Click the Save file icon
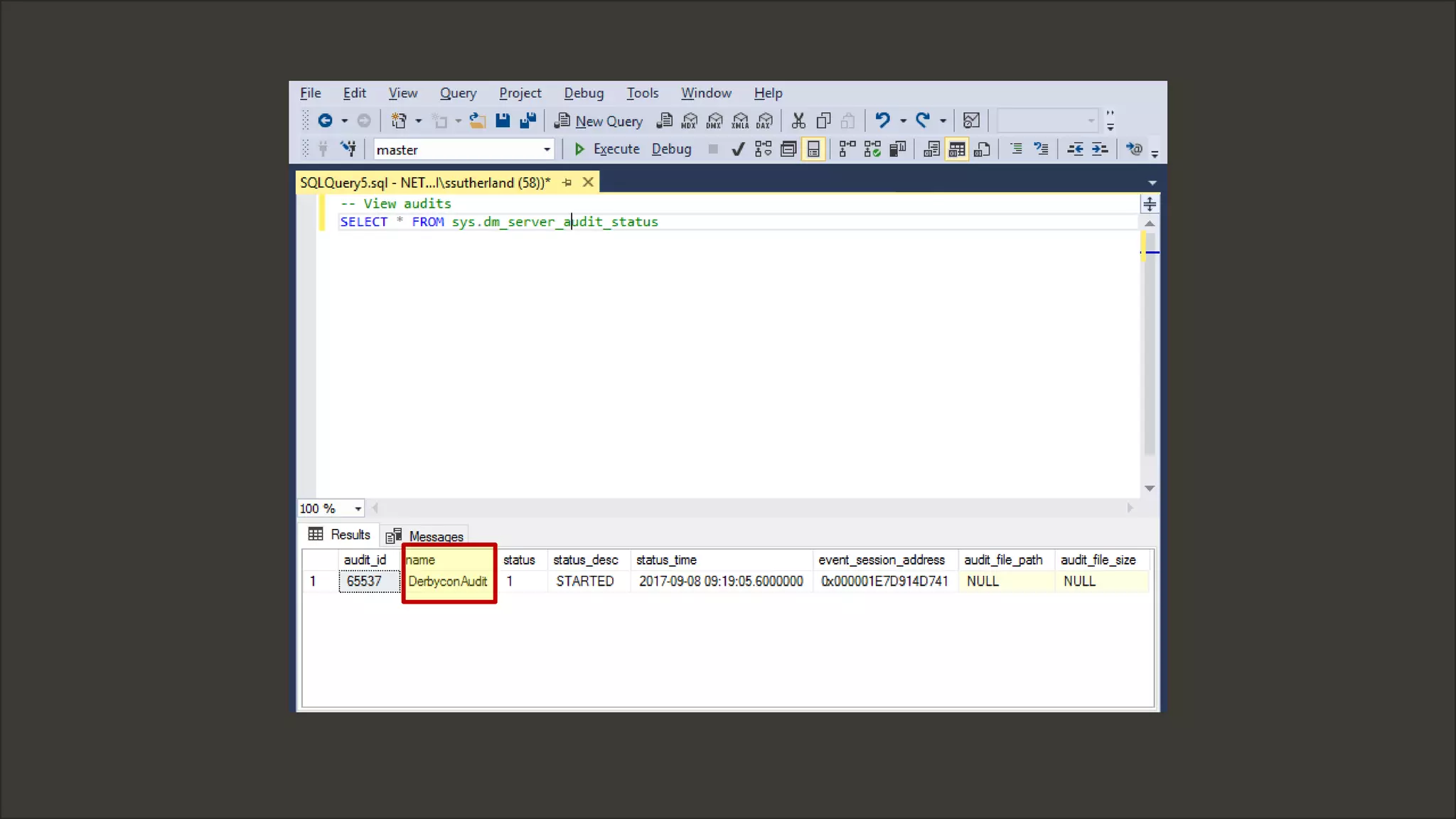Screen dimensions: 1456x819 click(x=503, y=121)
